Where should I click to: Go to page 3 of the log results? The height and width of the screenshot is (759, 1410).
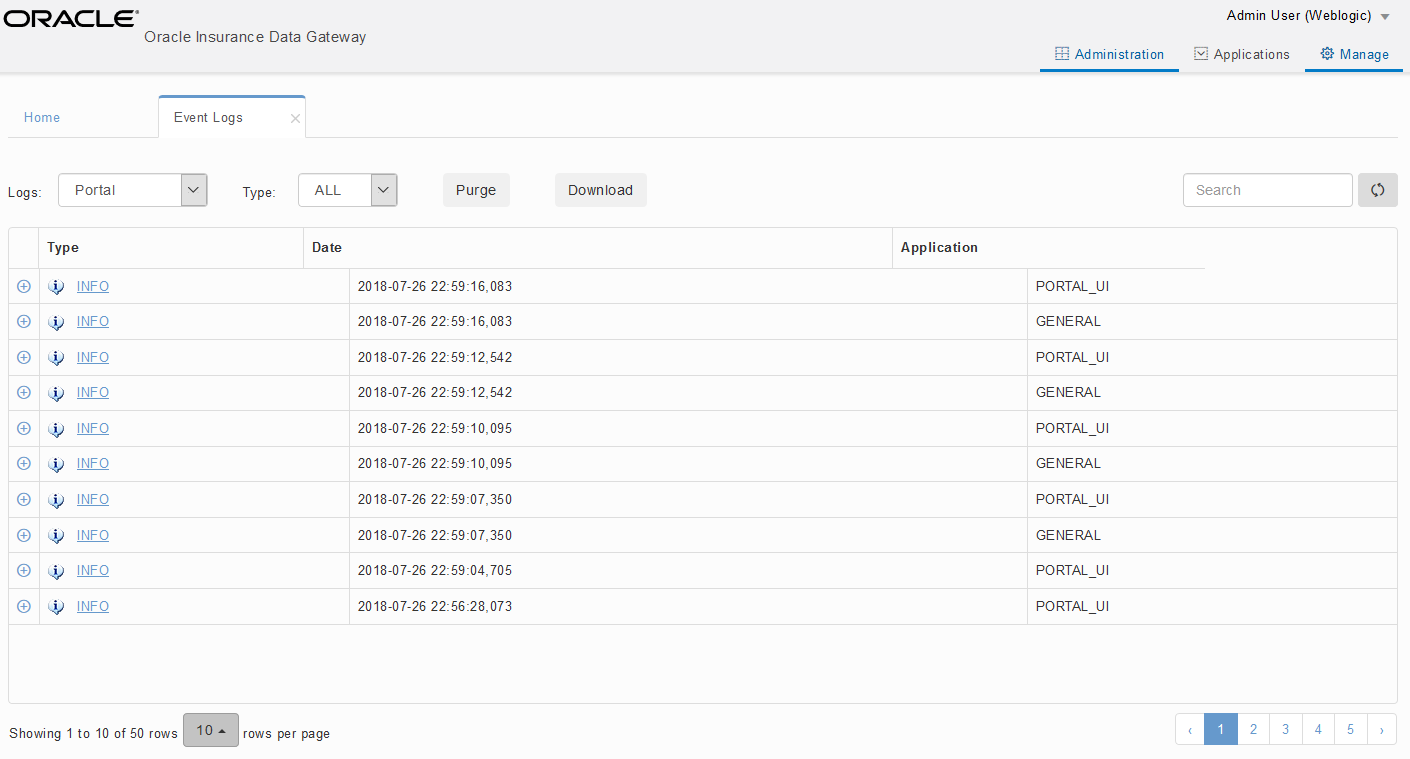point(1285,729)
